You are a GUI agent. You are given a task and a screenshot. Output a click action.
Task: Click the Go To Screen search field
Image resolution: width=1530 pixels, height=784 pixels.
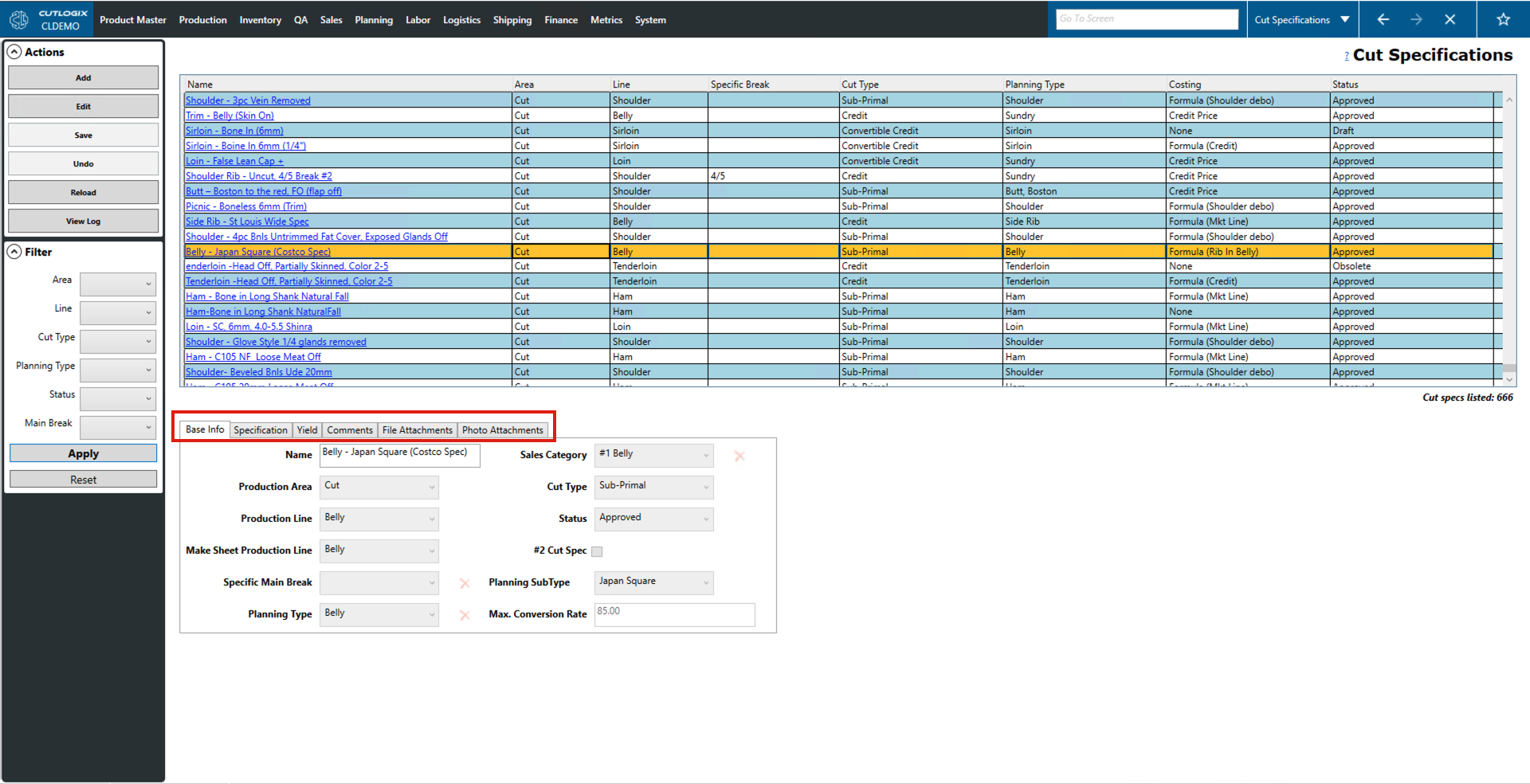pyautogui.click(x=1147, y=19)
